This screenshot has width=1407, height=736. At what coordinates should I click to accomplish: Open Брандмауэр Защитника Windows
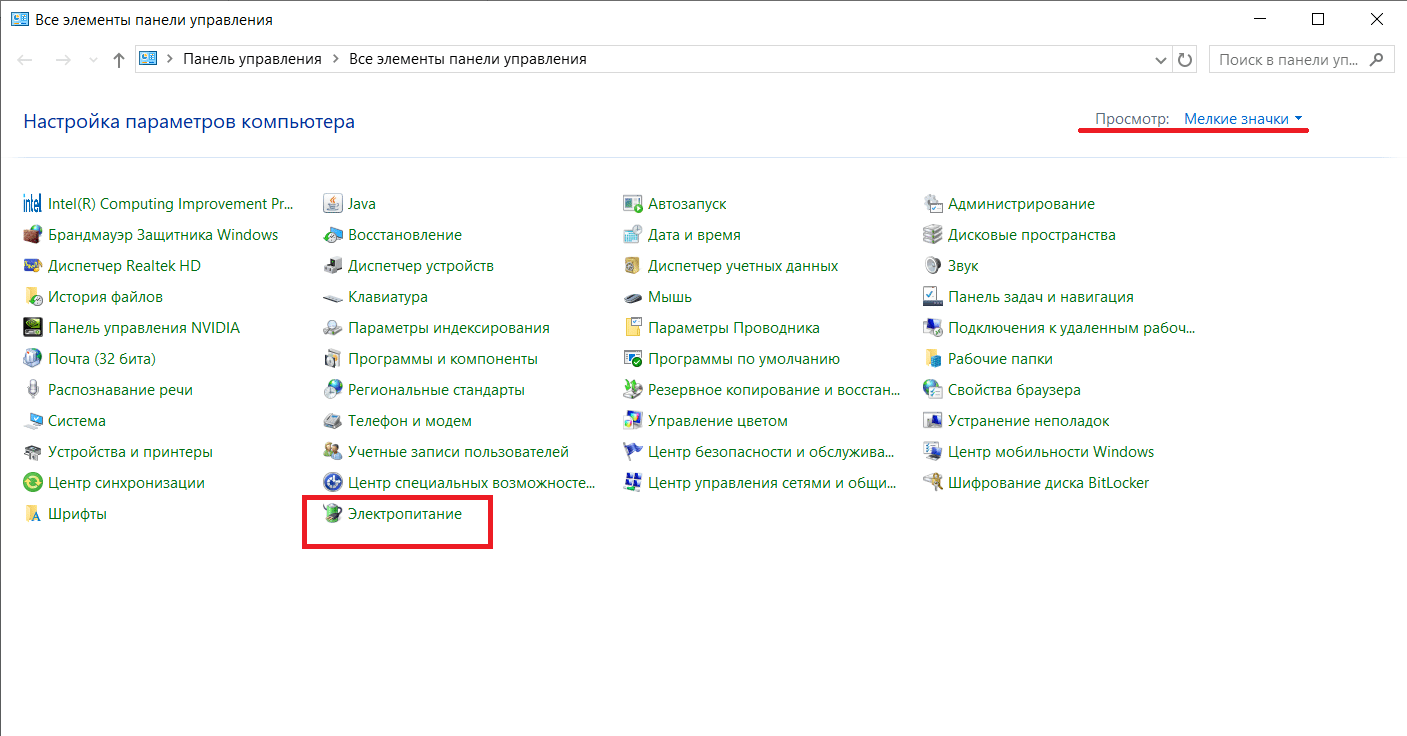click(x=163, y=234)
